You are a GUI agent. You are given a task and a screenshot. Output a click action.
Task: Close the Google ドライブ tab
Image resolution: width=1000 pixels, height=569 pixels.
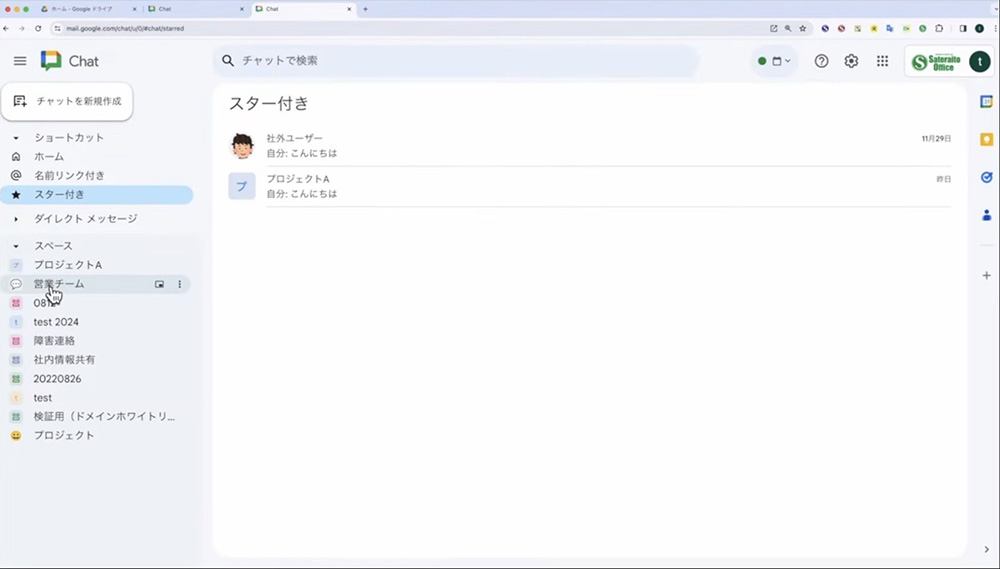135,9
